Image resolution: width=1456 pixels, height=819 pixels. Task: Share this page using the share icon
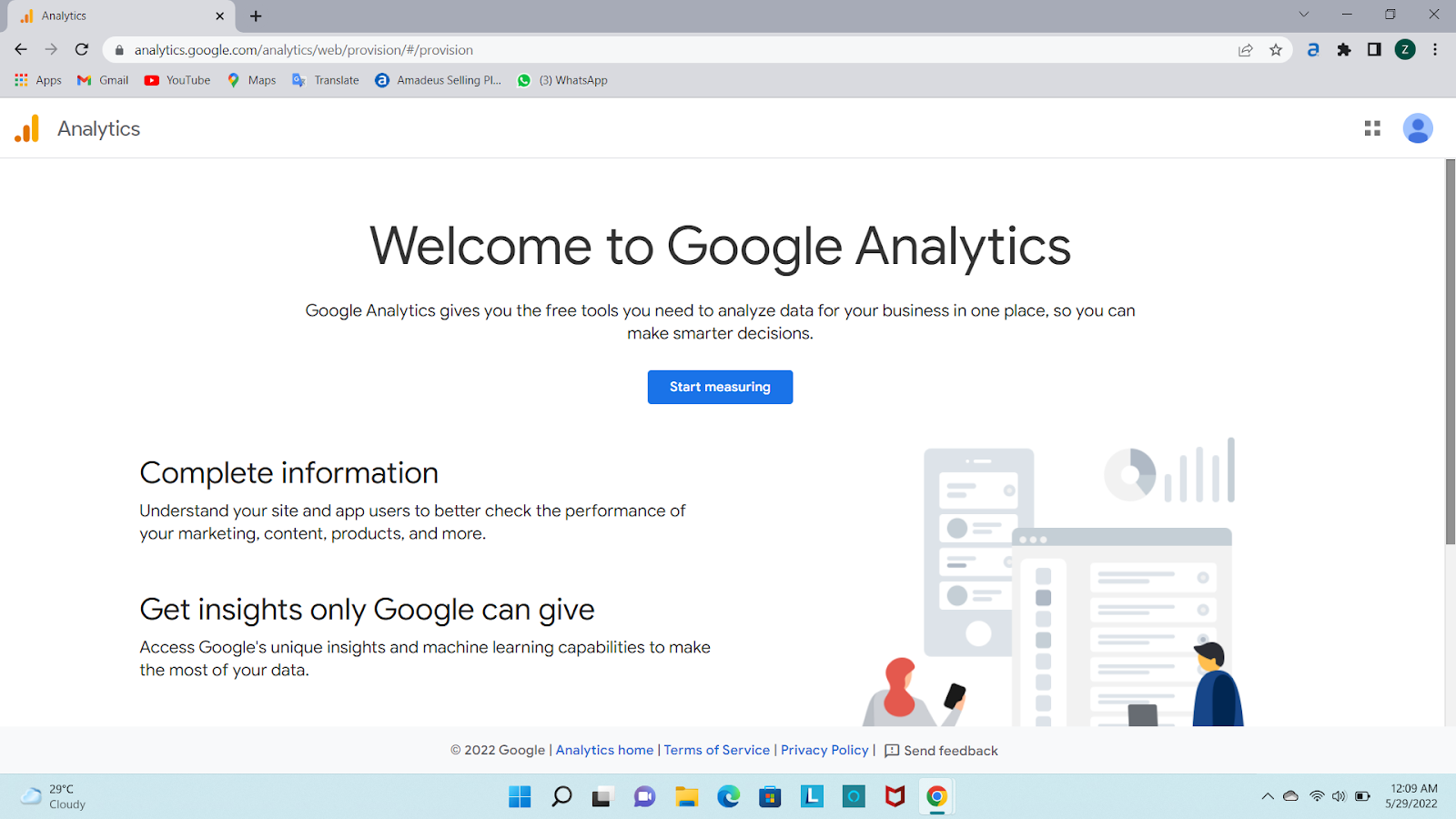point(1246,50)
